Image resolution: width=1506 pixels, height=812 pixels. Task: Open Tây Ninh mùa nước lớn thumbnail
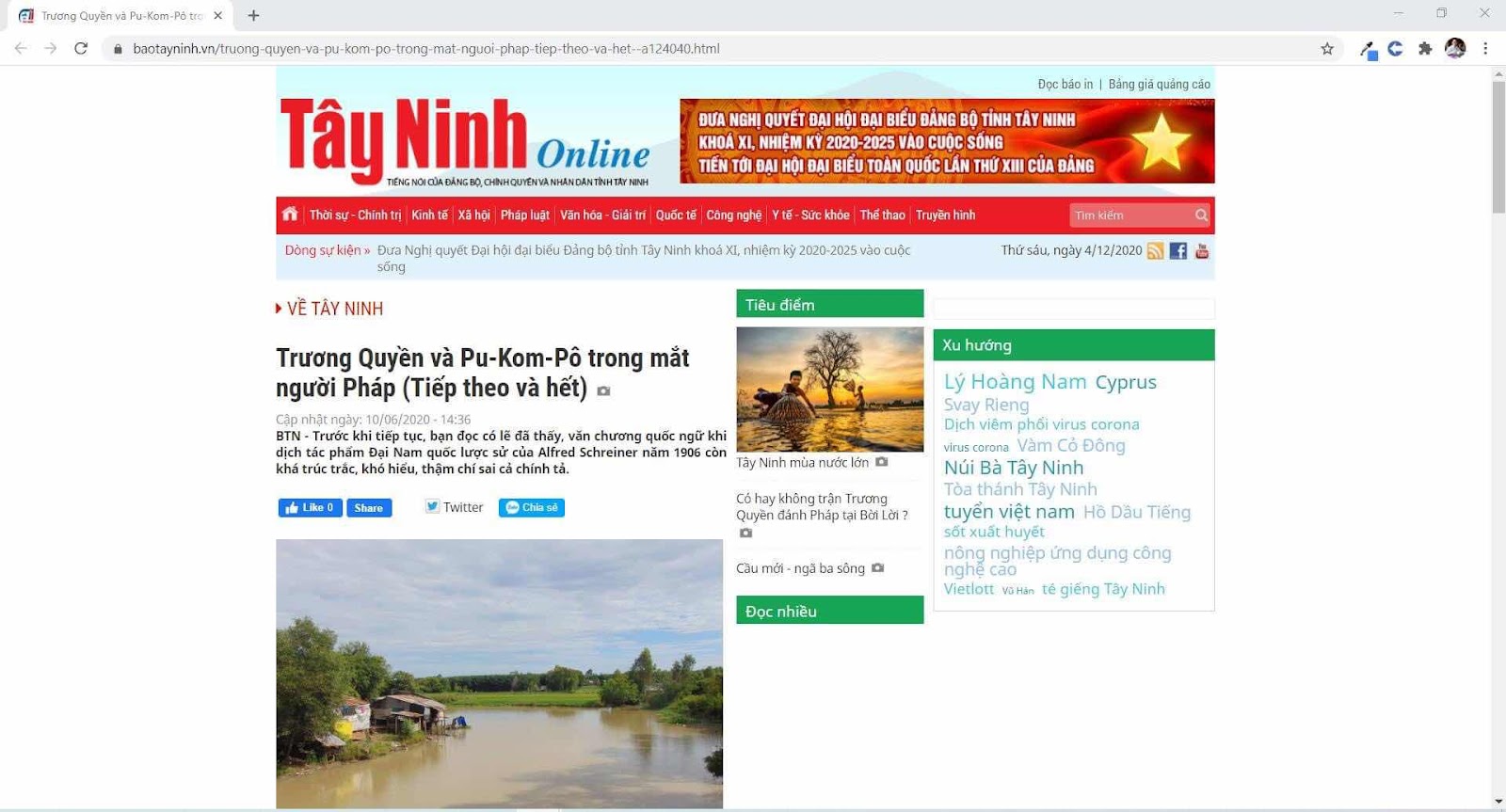(x=830, y=390)
